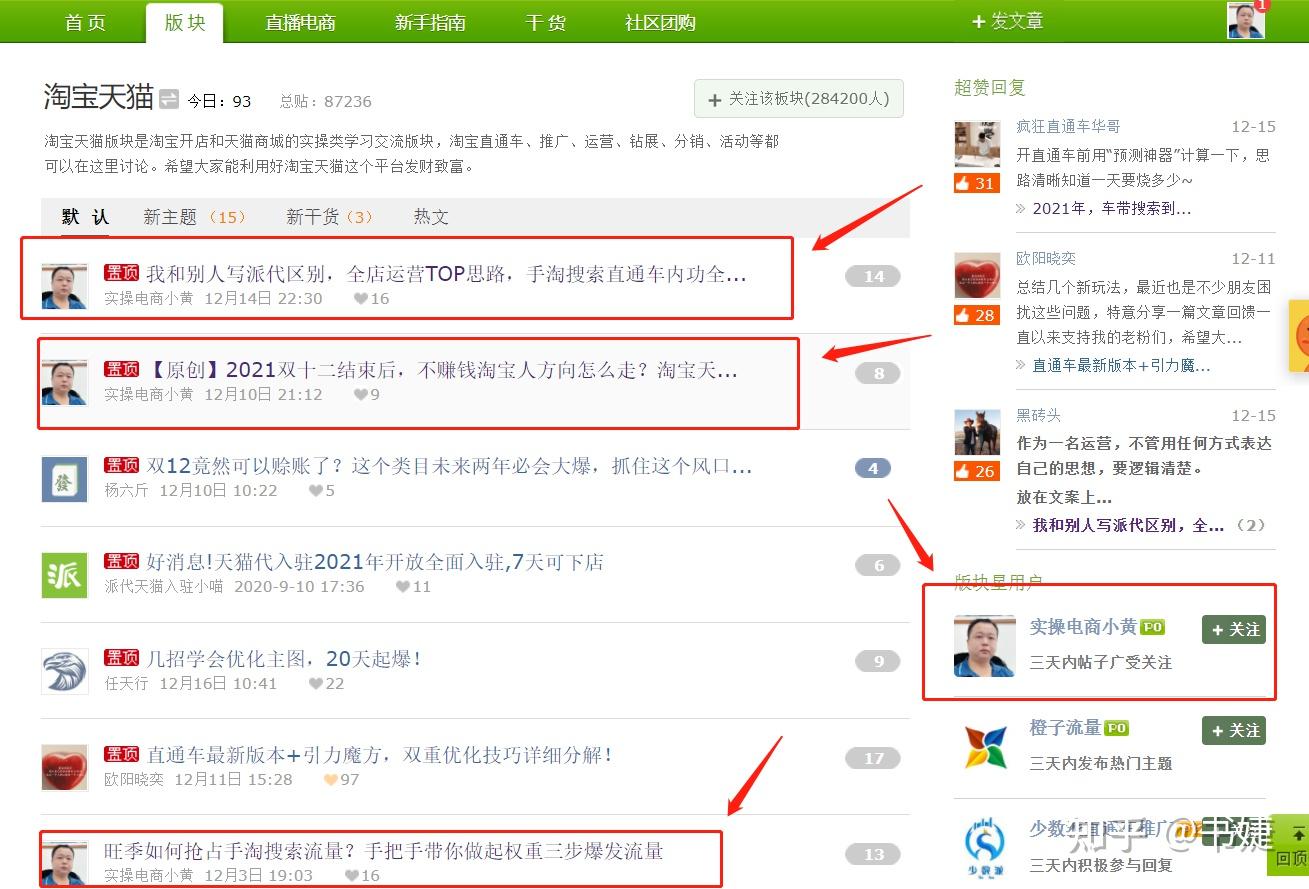This screenshot has width=1309, height=889.
Task: Click reply count bubble 13
Action: click(873, 854)
